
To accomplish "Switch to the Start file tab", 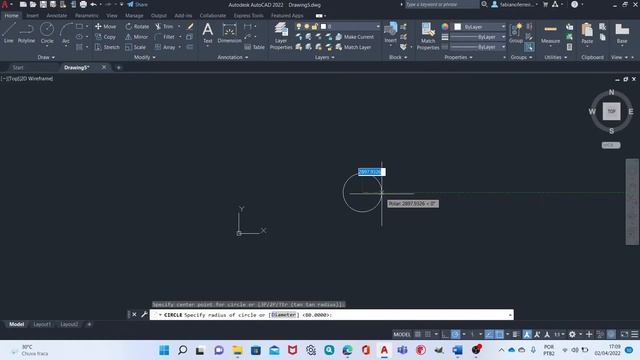I will pyautogui.click(x=18, y=67).
